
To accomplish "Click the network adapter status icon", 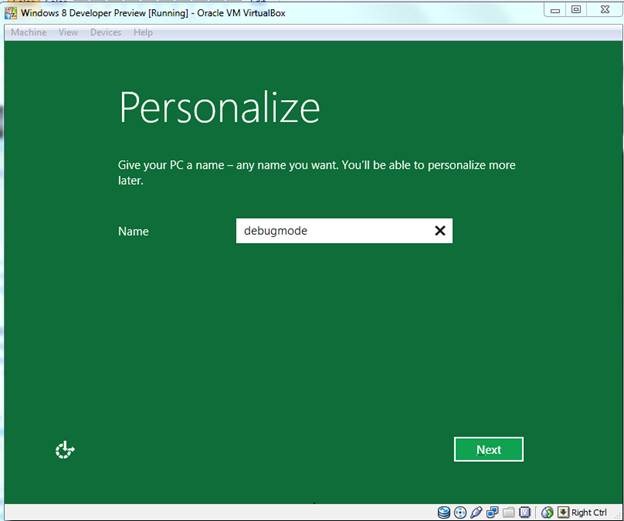I will point(493,512).
